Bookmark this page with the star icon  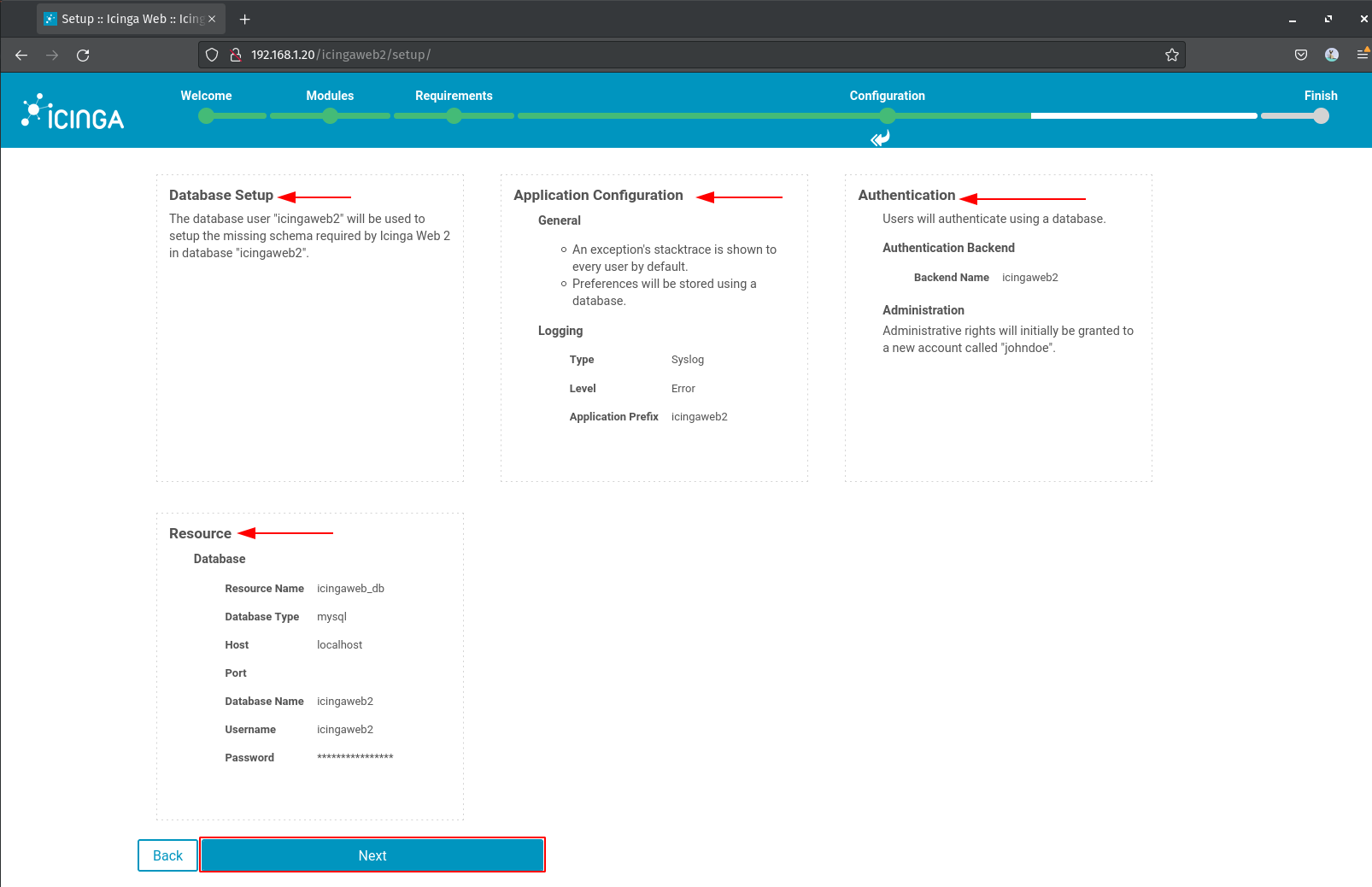coord(1172,55)
